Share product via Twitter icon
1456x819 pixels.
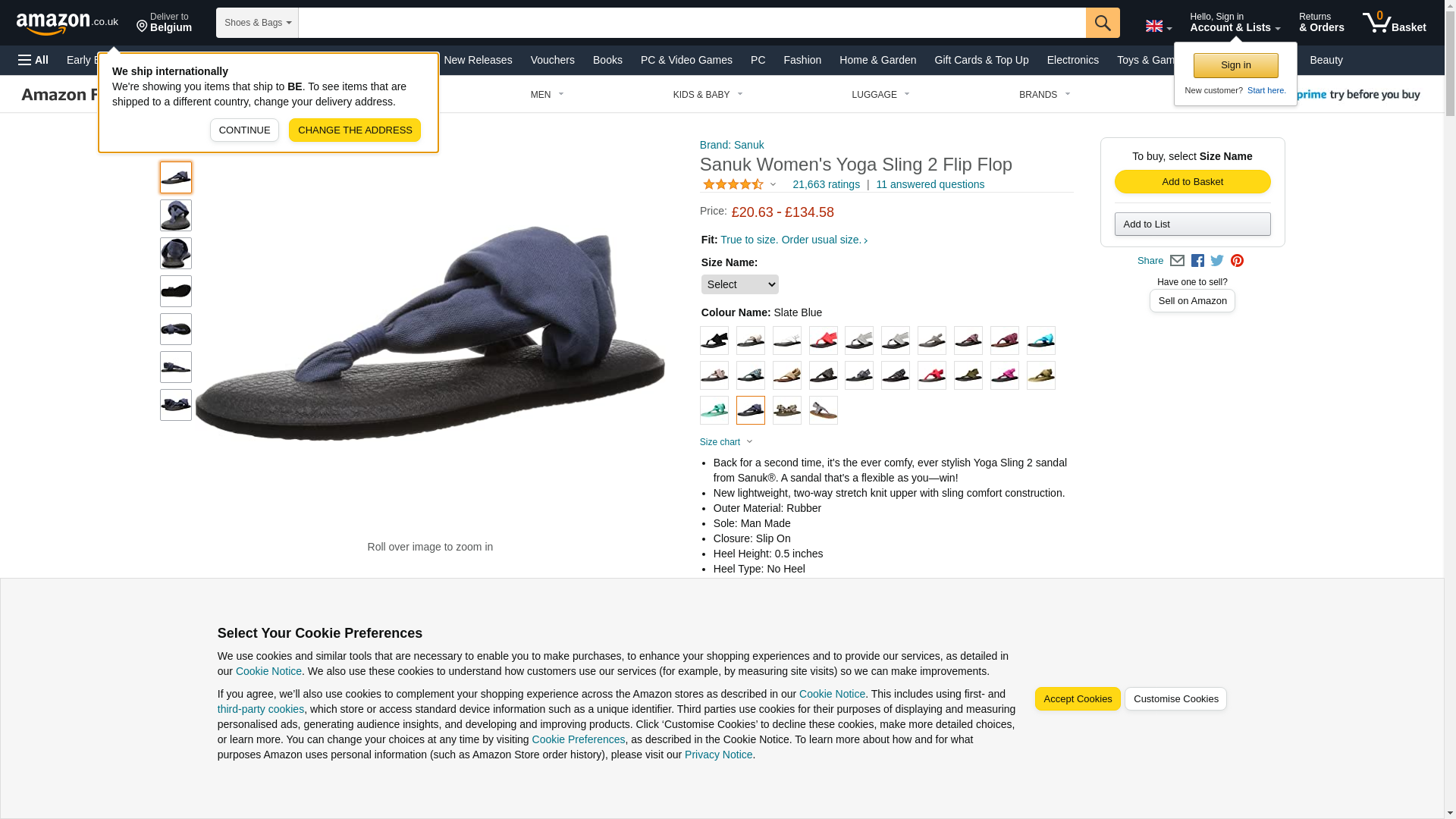point(1217,261)
